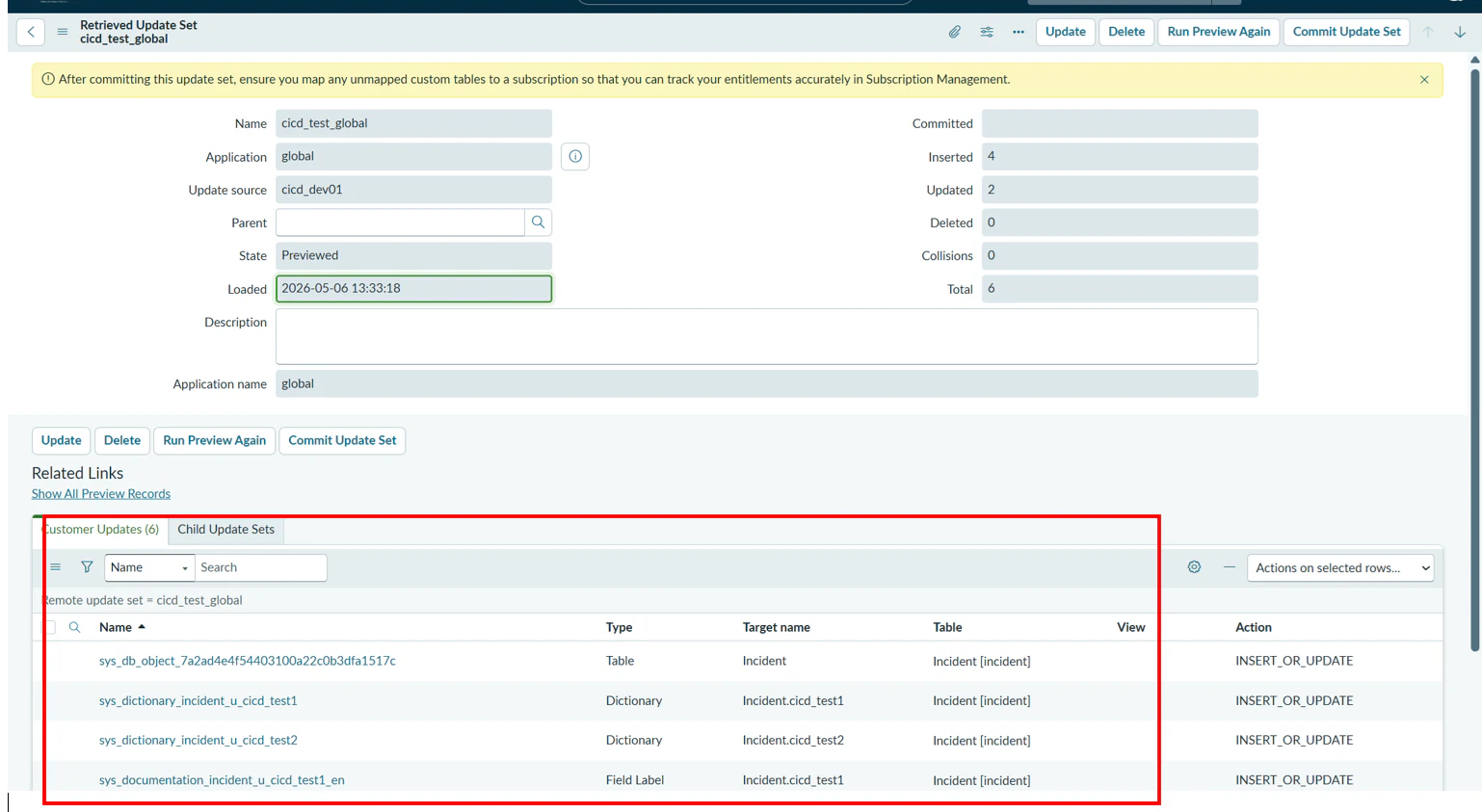Open attachments via the paperclip icon
Viewport: 1482px width, 812px height.
pos(954,32)
